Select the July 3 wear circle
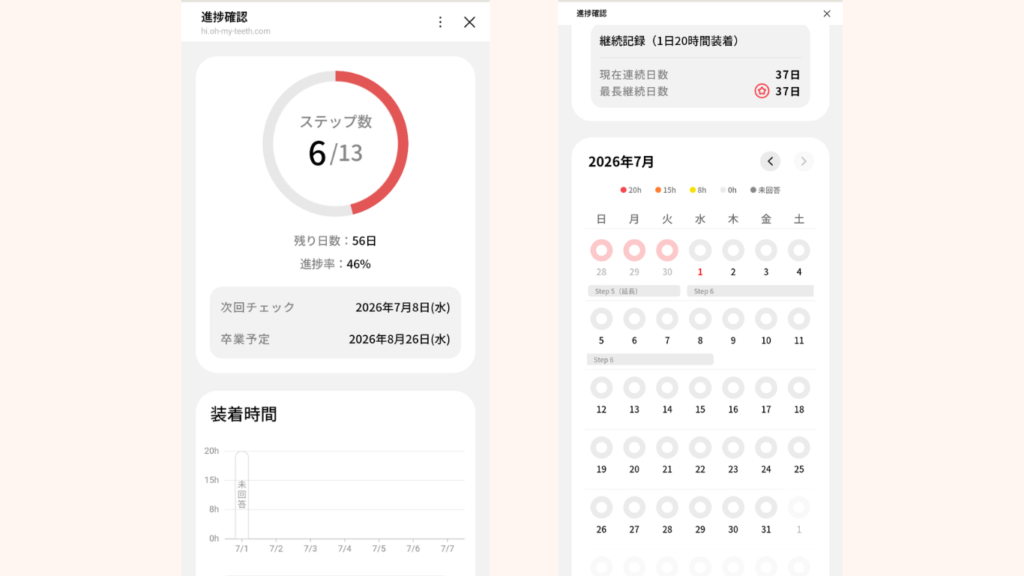The height and width of the screenshot is (576, 1024). (766, 250)
